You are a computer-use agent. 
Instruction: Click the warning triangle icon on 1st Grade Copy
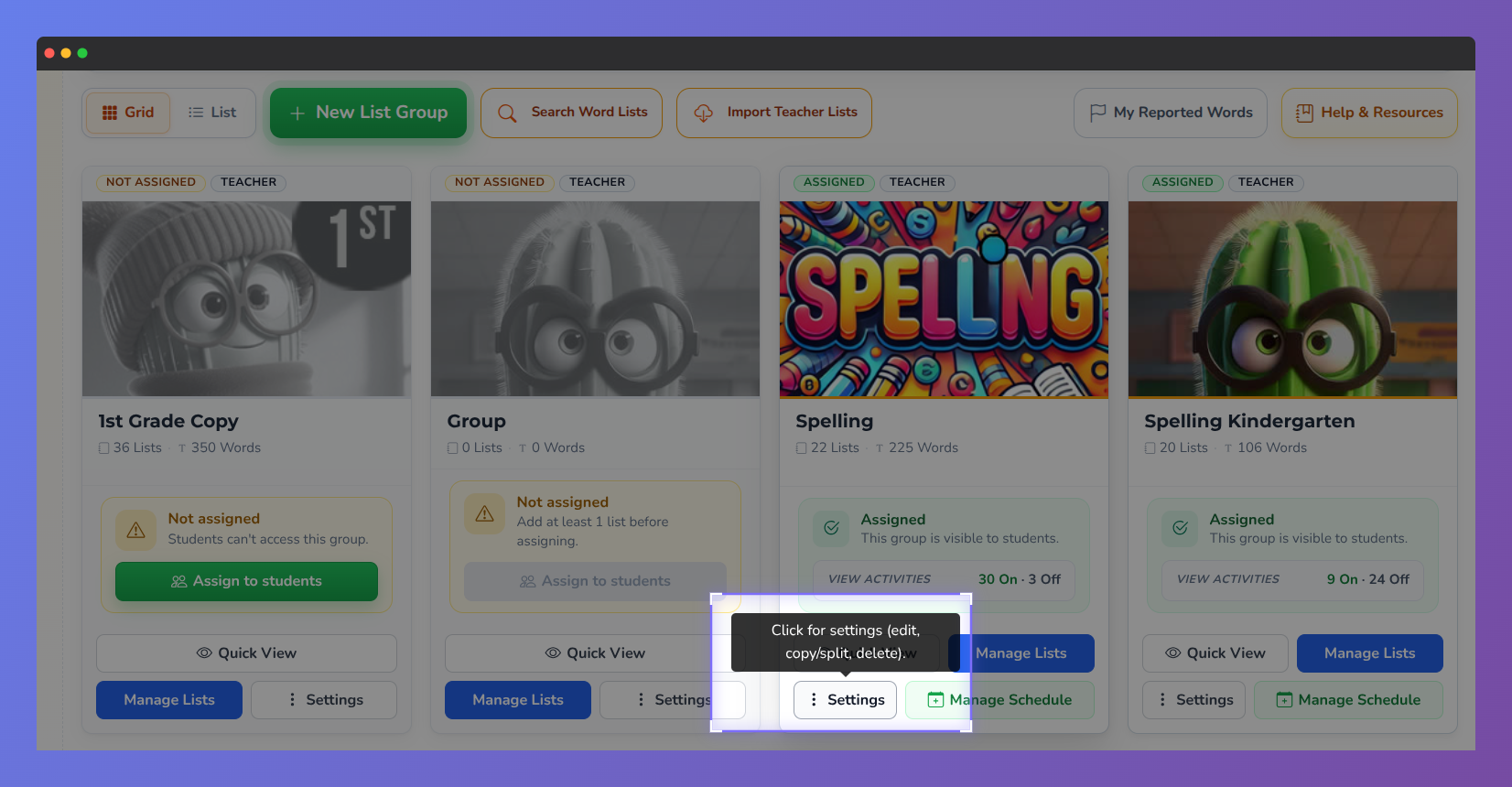pos(136,530)
